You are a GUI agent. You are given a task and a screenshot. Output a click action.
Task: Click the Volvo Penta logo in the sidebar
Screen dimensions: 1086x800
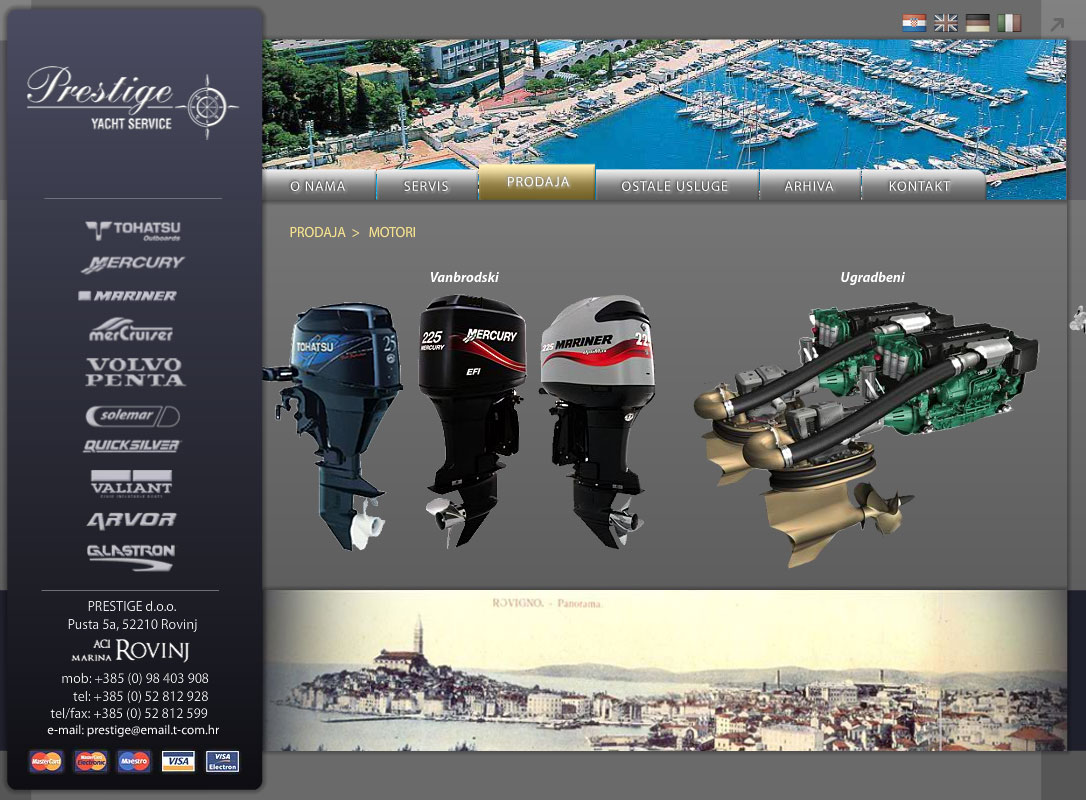(134, 372)
